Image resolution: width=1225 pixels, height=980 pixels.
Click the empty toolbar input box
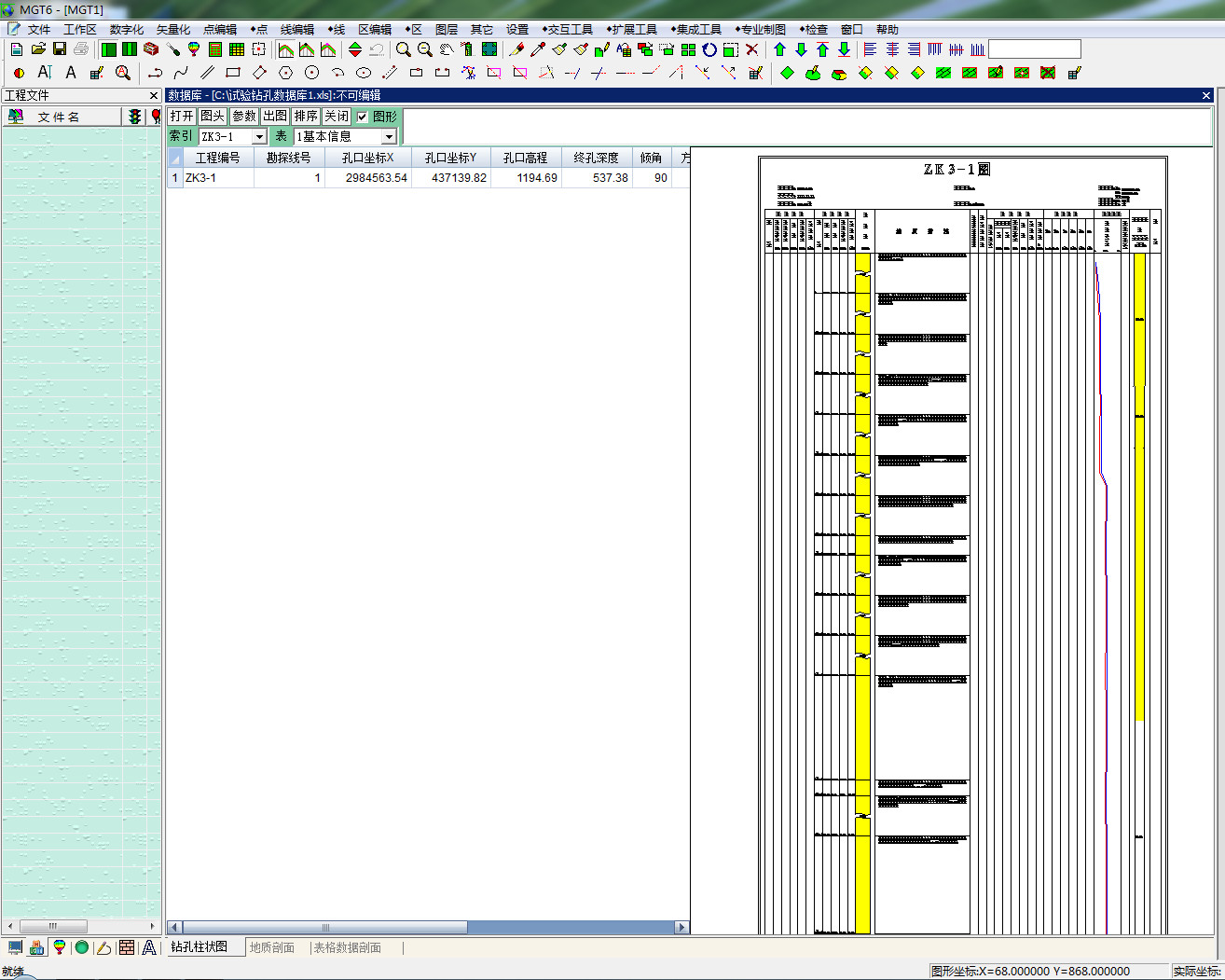[x=1035, y=49]
